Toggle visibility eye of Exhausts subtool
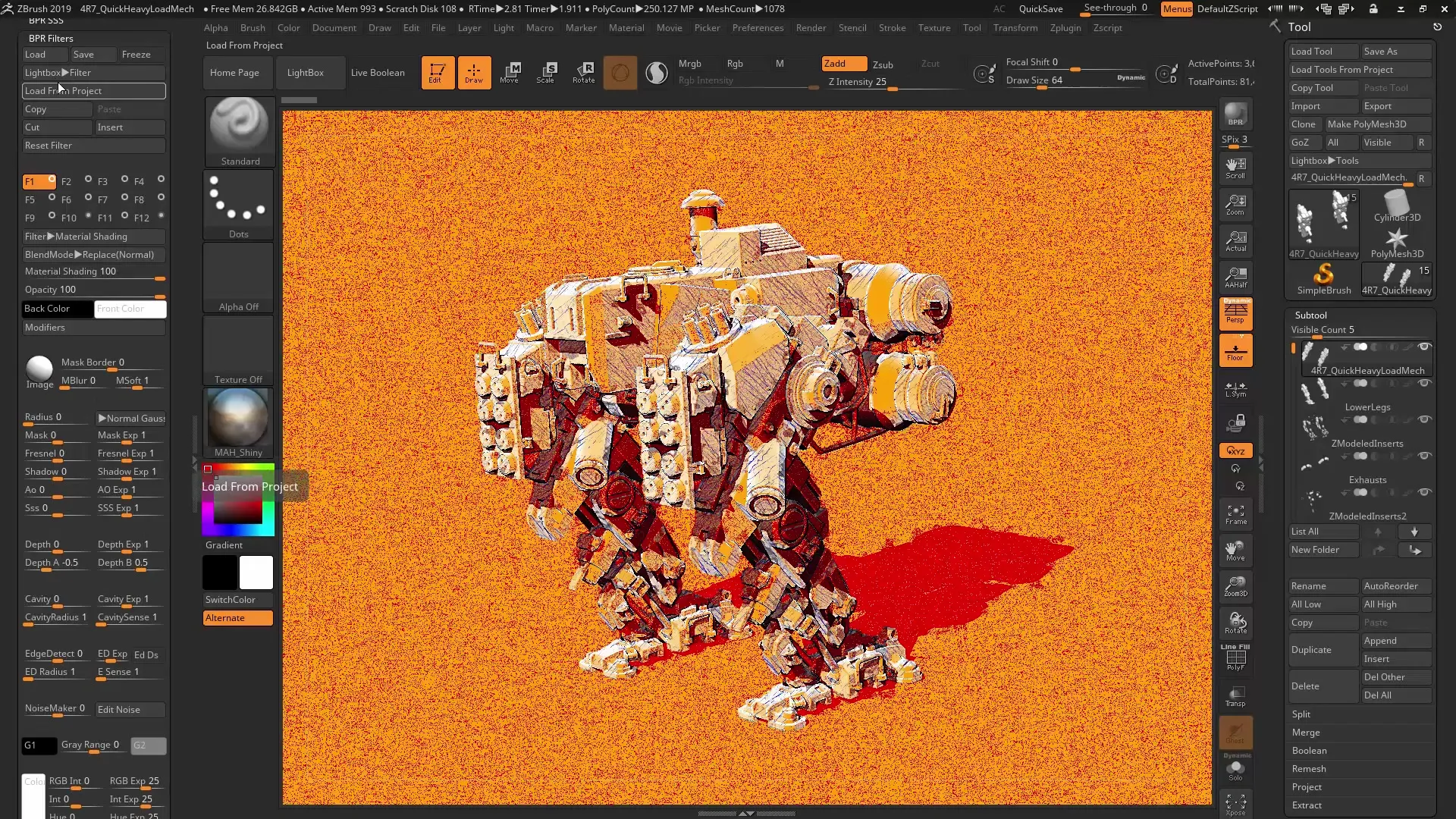The image size is (1456, 819). tap(1424, 456)
